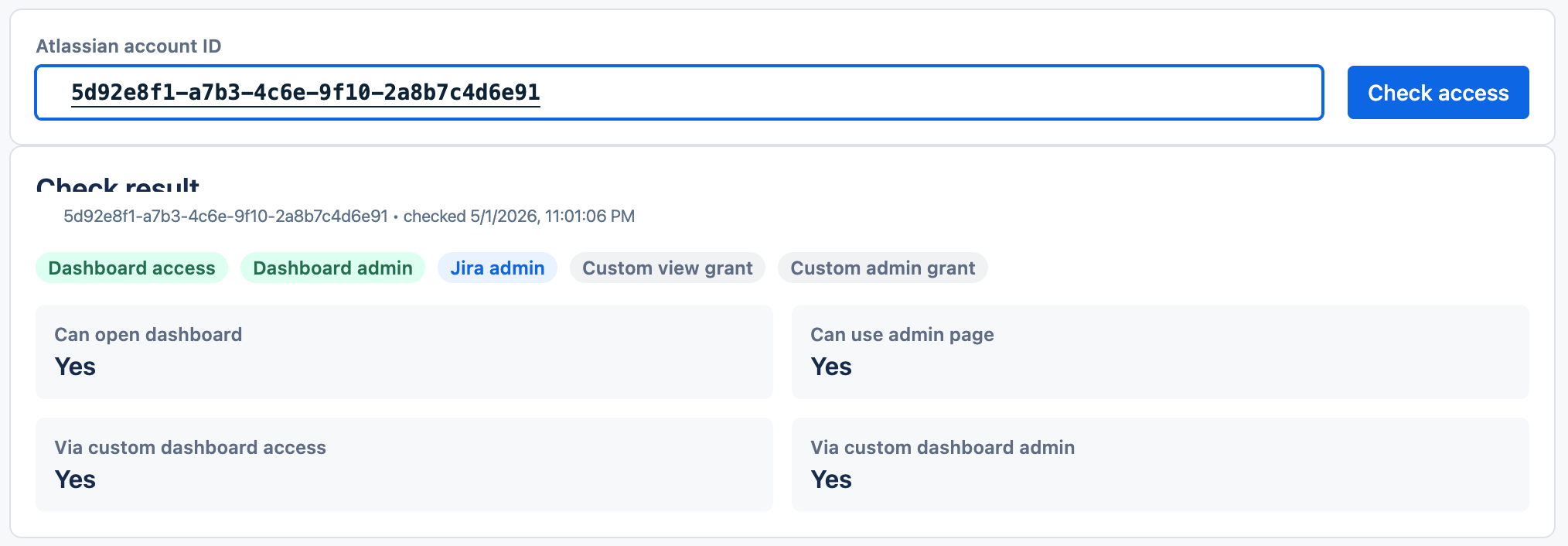
Task: Click the Via custom dashboard admin card
Action: click(1160, 465)
